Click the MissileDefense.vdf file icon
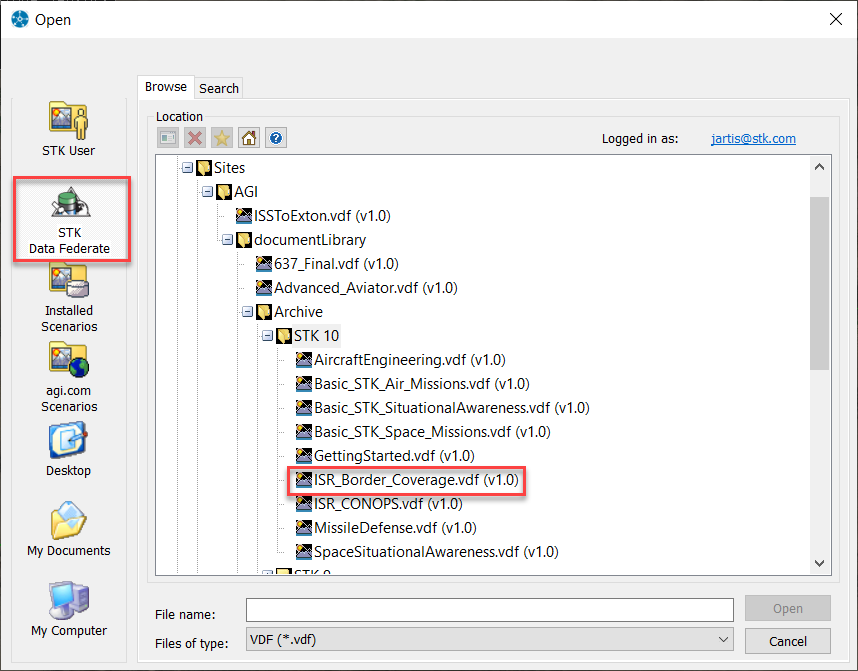Screen dimensions: 858x671 [304, 528]
